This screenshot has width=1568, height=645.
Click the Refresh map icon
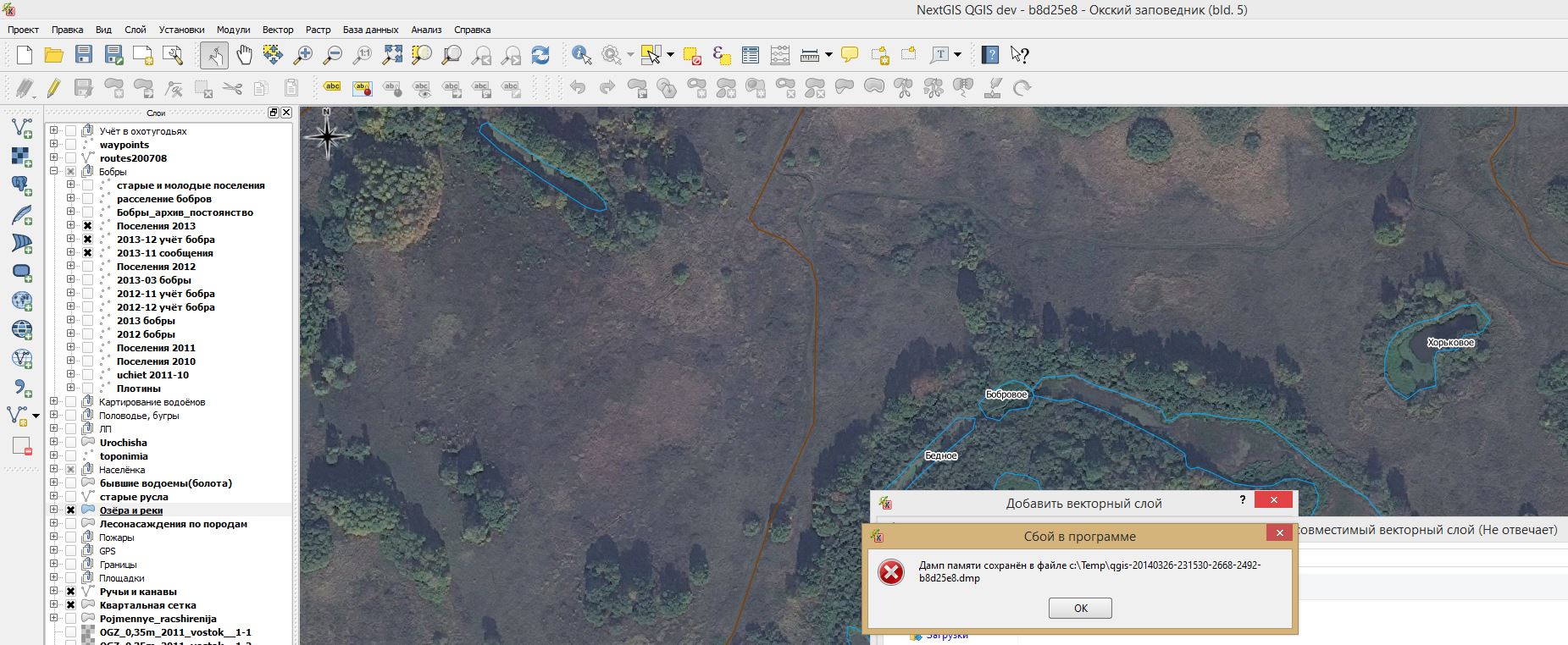[x=540, y=56]
